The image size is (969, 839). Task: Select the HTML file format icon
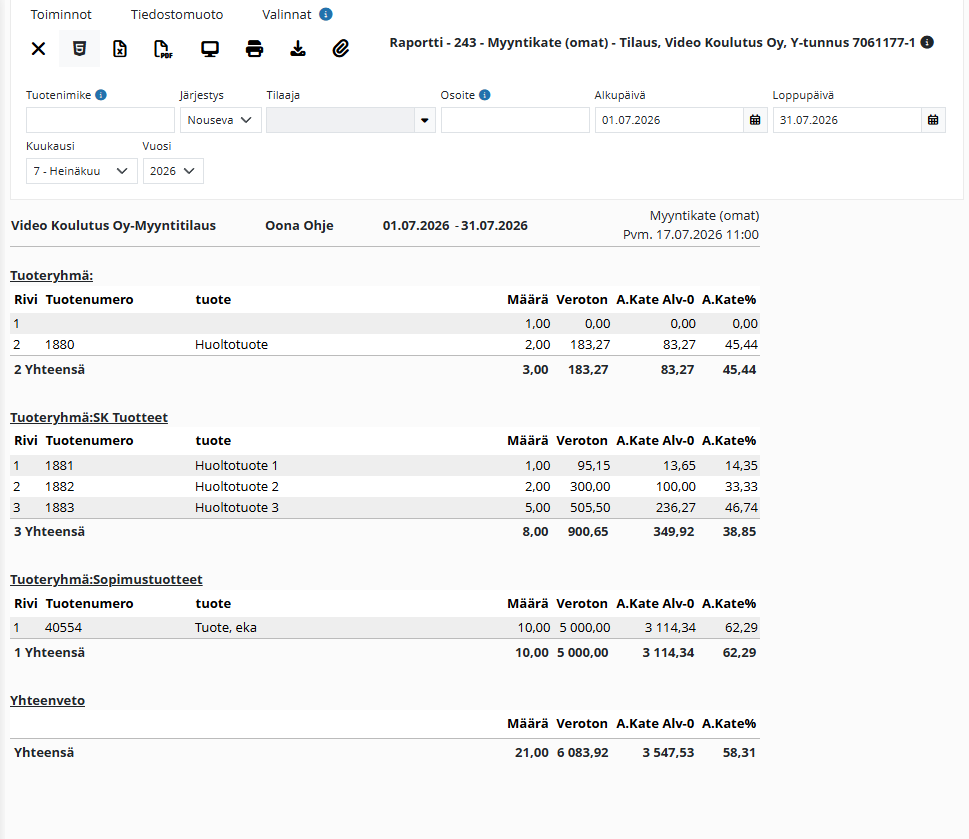pos(79,48)
